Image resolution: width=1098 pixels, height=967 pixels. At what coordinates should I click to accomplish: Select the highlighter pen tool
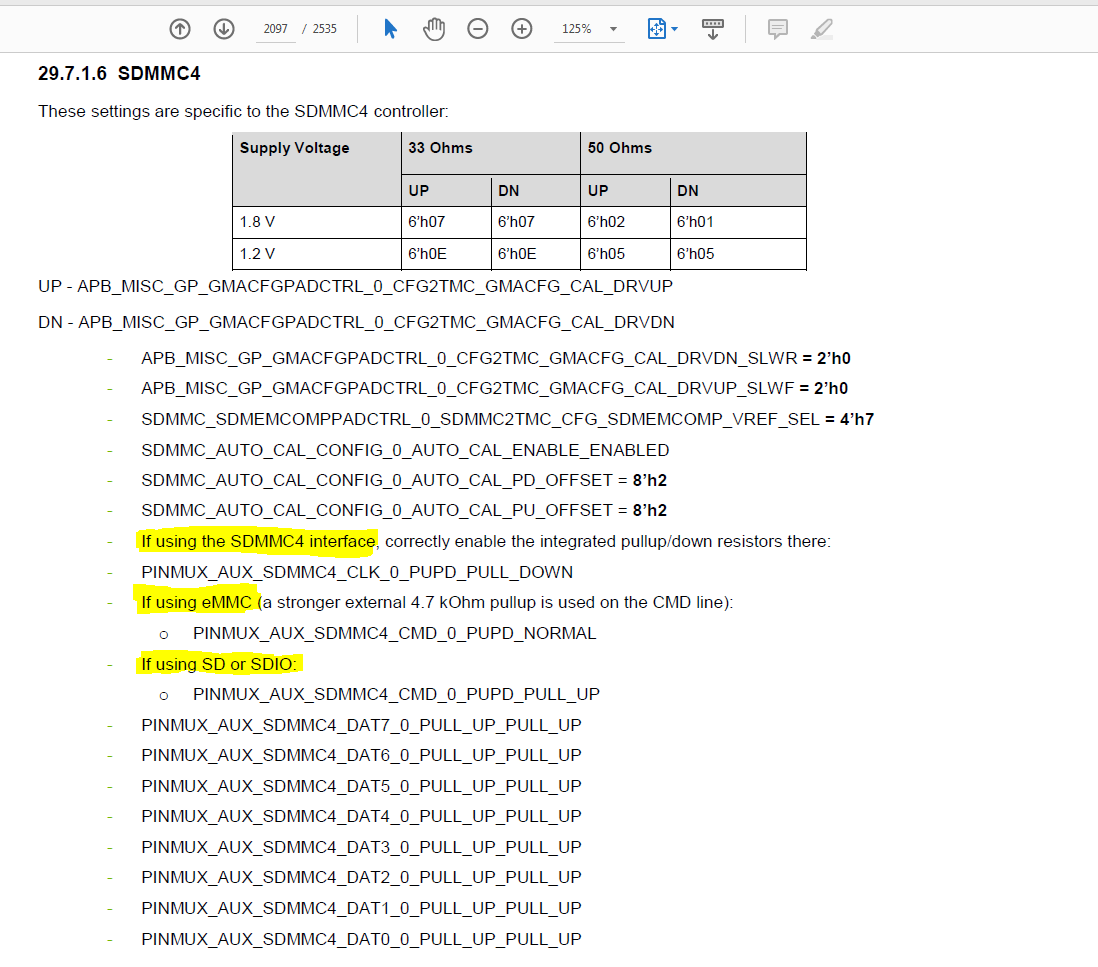tap(821, 29)
